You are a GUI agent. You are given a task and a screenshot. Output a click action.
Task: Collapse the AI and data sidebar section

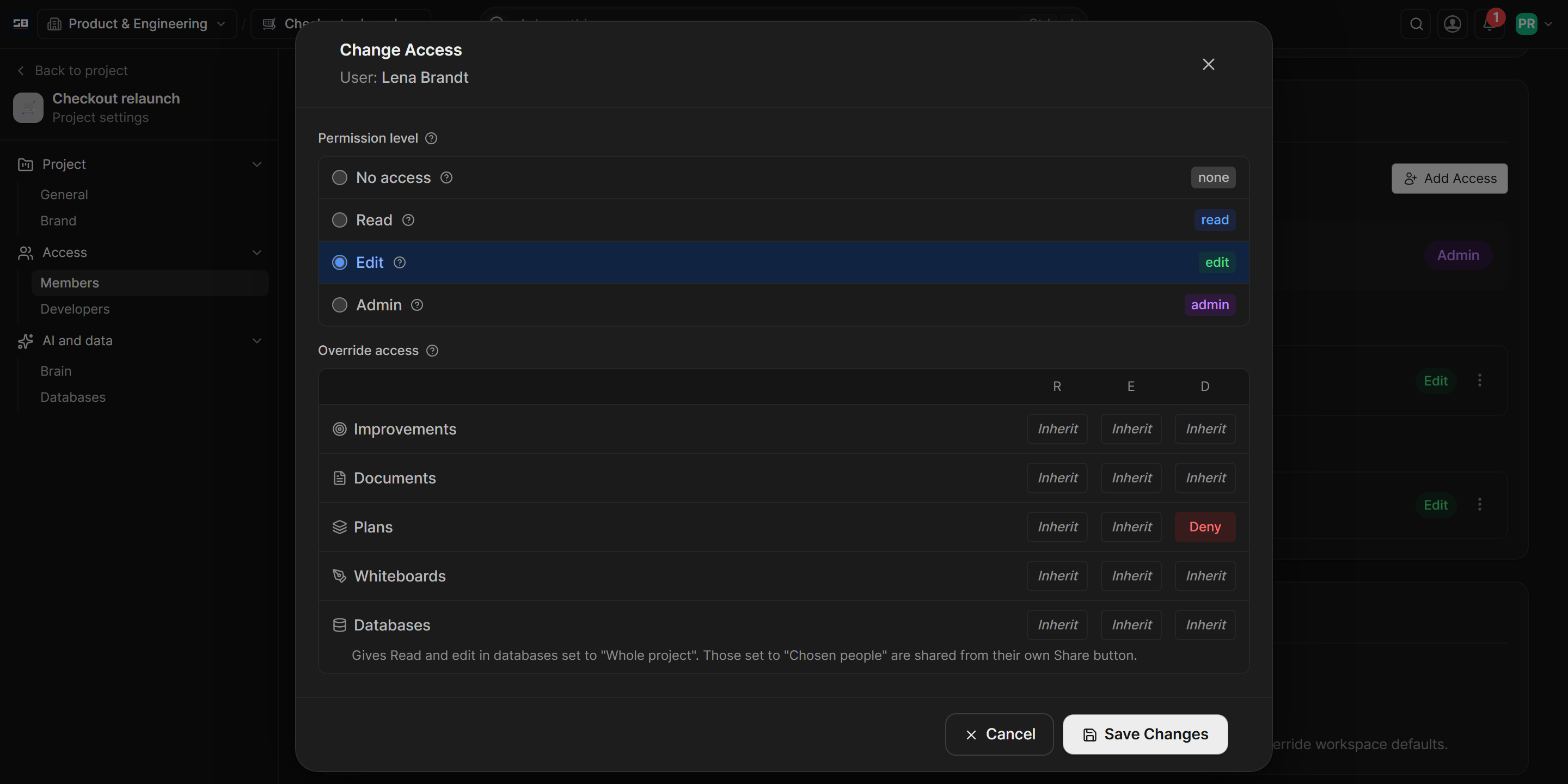[257, 341]
